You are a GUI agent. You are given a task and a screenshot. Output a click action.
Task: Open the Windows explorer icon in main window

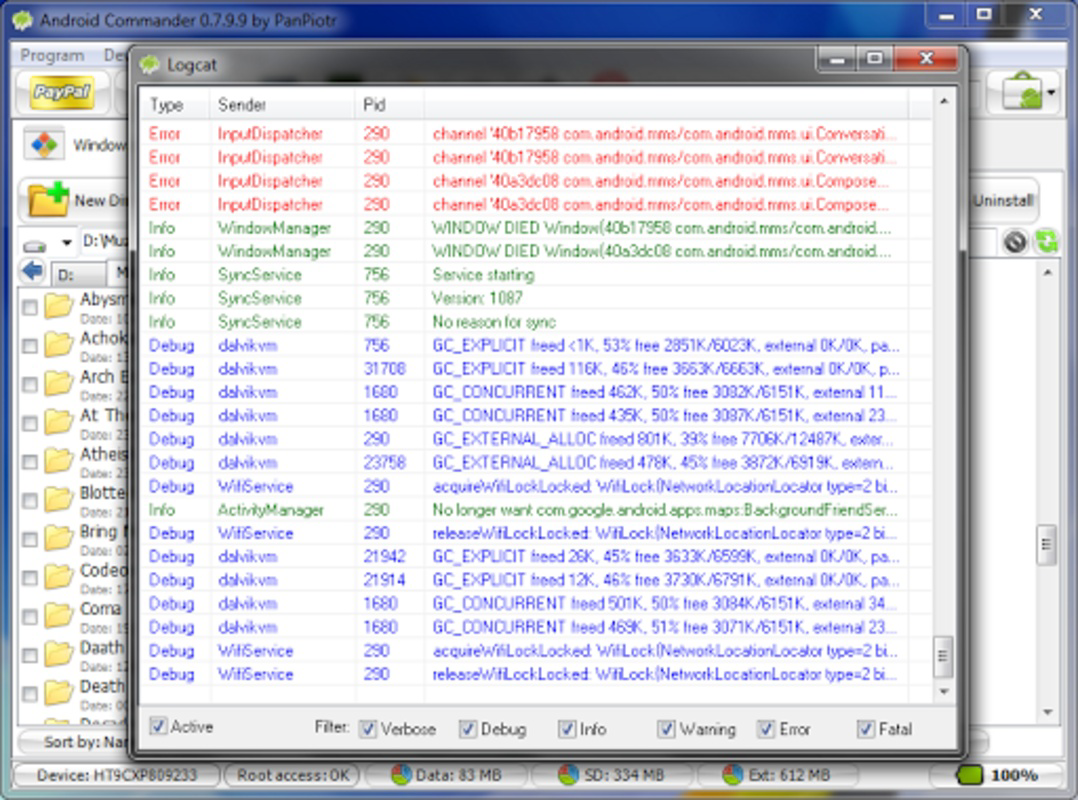[45, 144]
